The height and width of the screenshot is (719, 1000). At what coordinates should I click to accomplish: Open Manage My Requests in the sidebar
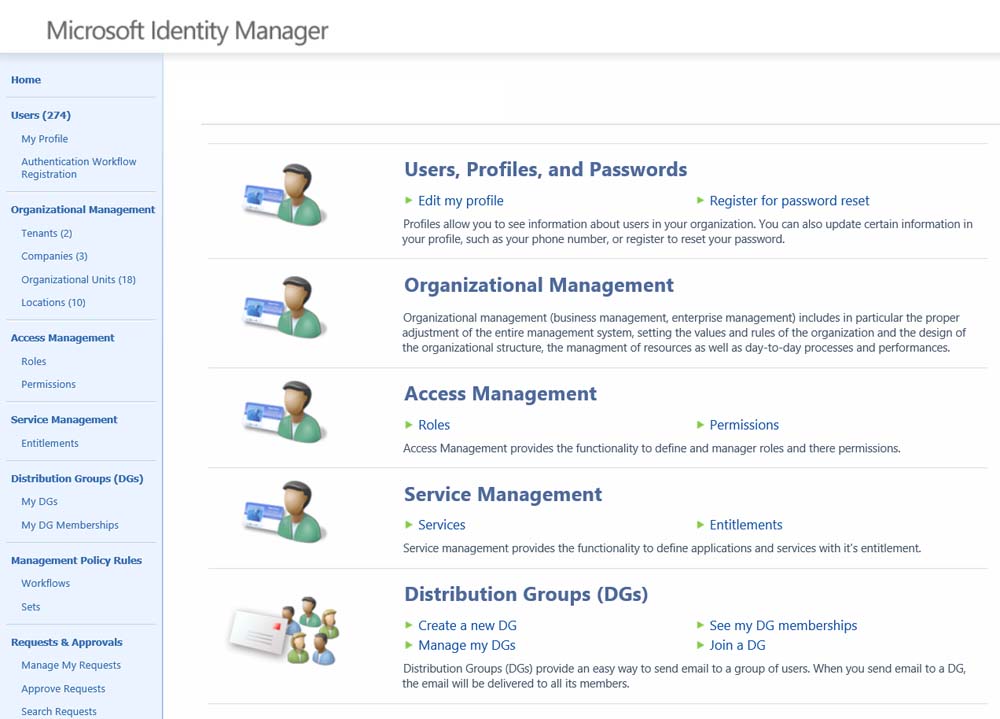coord(71,665)
